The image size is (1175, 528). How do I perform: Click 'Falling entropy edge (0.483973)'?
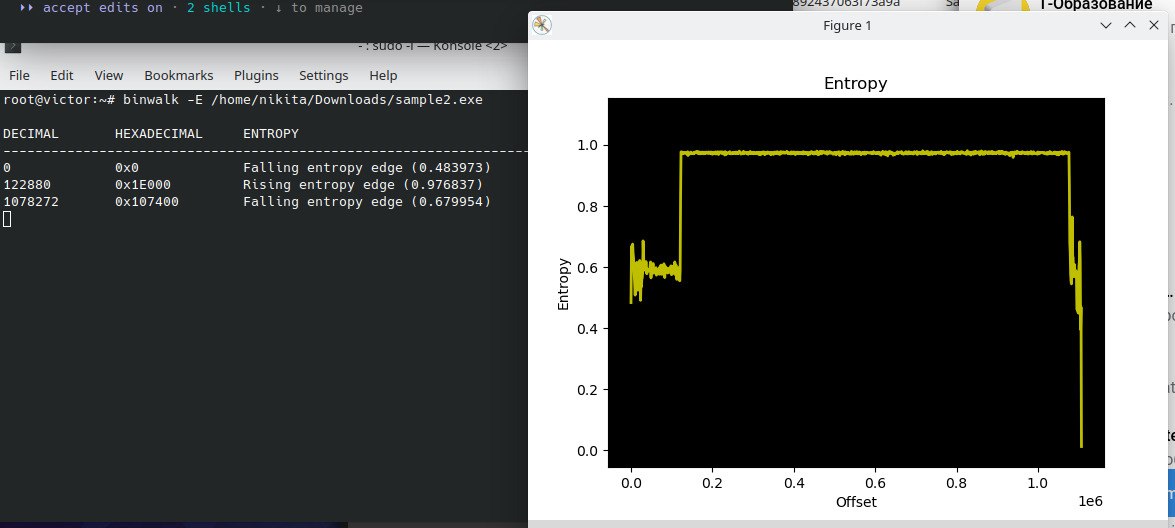pyautogui.click(x=366, y=168)
